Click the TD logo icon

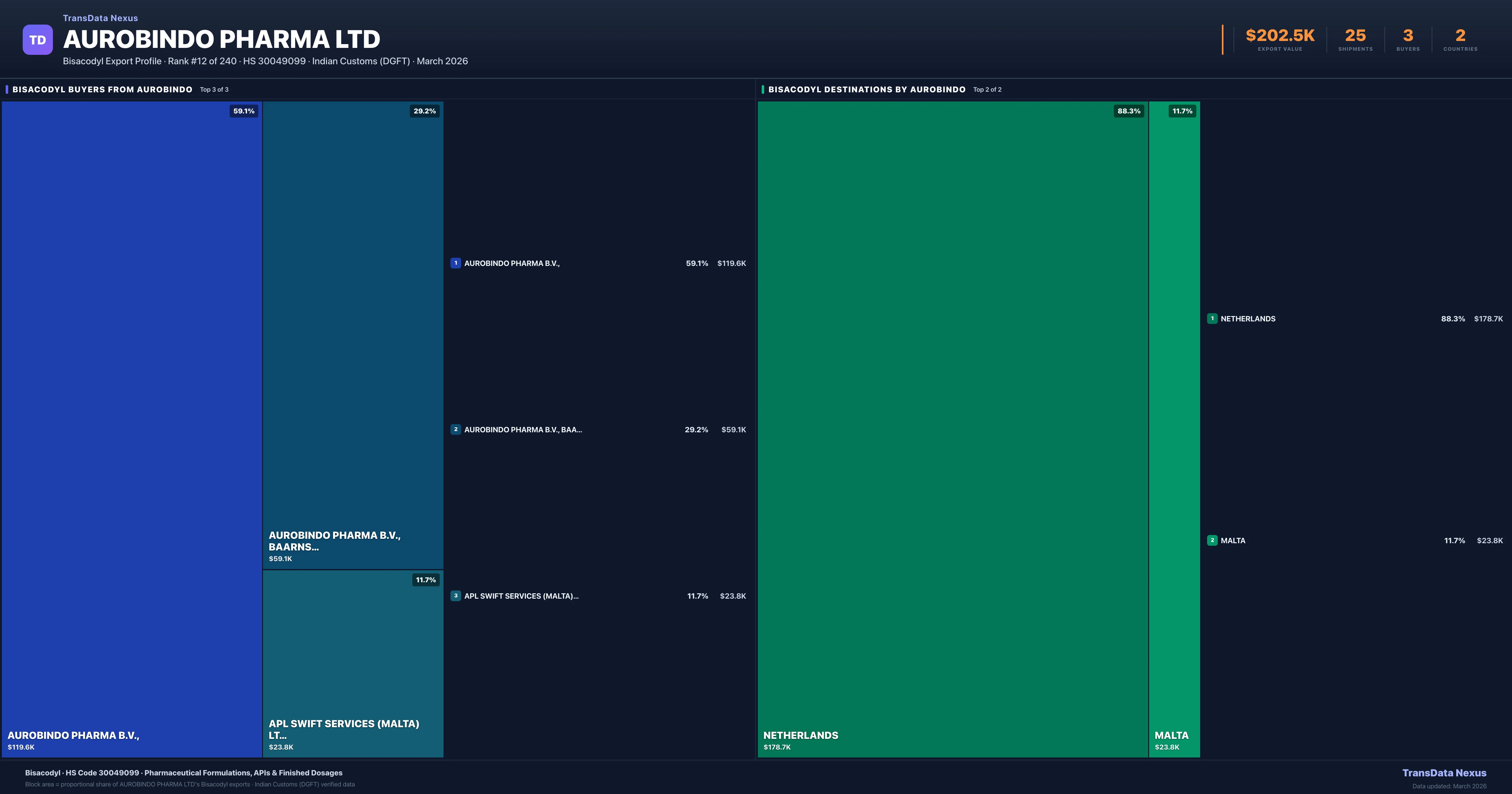click(x=37, y=39)
